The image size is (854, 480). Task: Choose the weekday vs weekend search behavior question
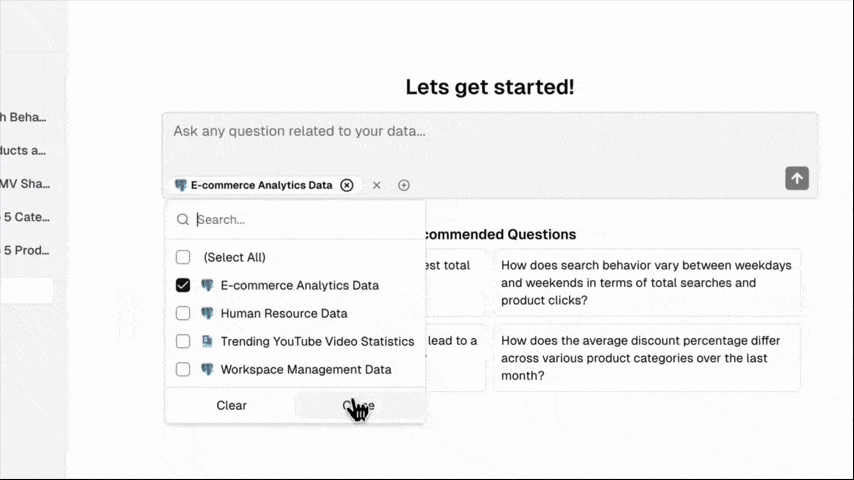pyautogui.click(x=646, y=282)
